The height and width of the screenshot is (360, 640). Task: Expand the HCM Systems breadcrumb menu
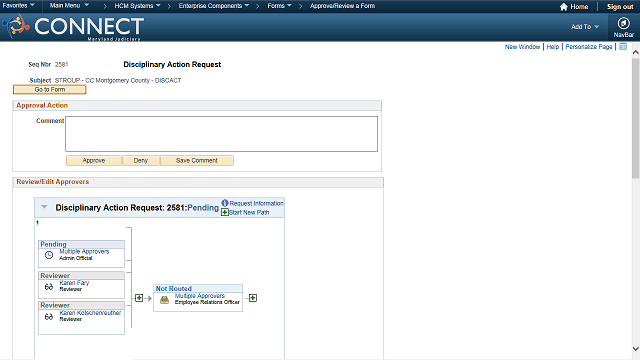tap(137, 6)
